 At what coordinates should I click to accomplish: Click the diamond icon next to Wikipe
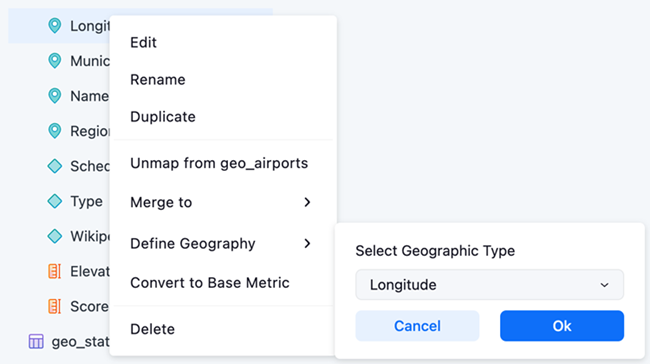pos(54,236)
